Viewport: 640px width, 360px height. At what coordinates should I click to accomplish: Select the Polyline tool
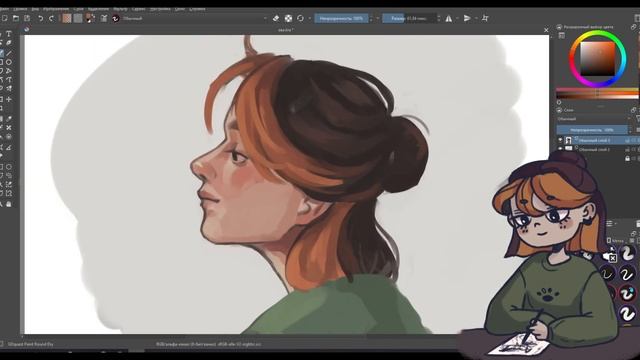[x=9, y=71]
